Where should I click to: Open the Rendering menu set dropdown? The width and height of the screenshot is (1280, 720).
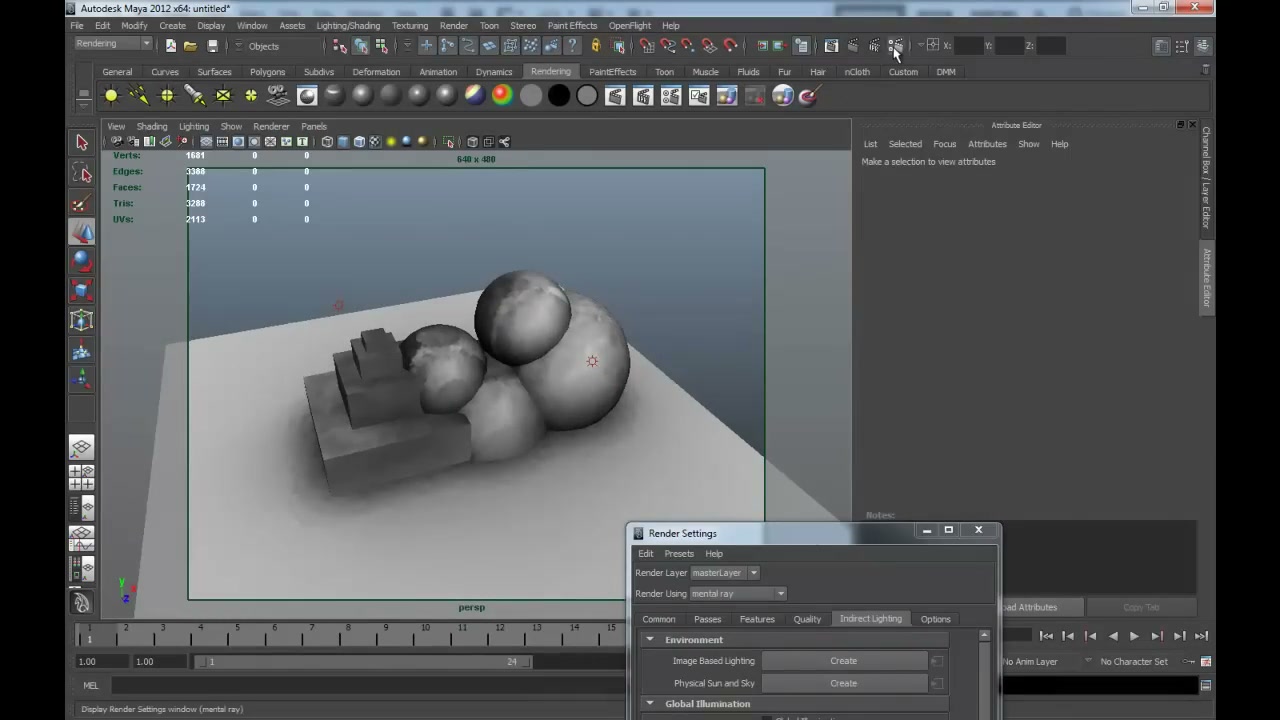pos(113,44)
